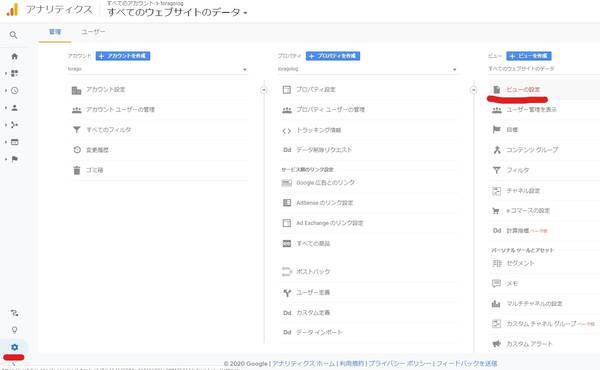Screen dimensions: 600x370
Task: Open the account selector dropdown
Action: 157,69
